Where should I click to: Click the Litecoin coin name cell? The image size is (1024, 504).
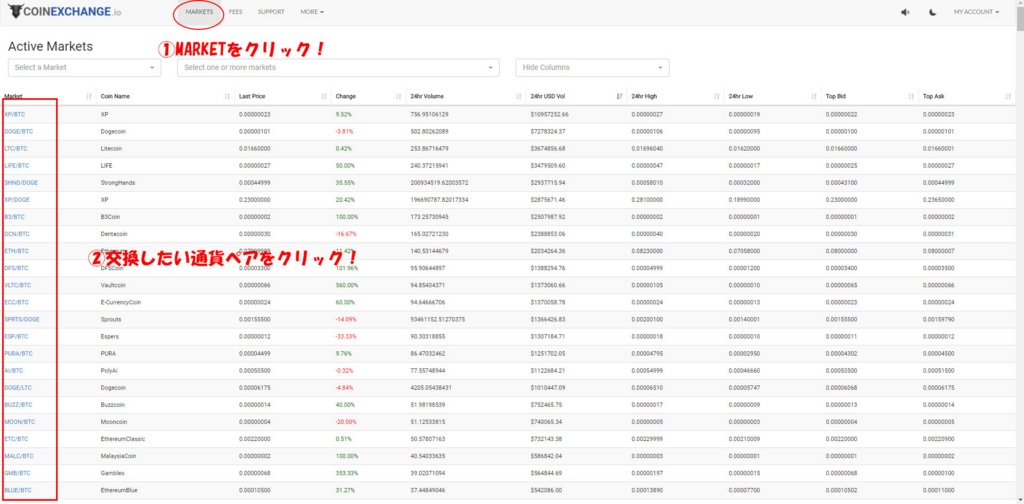111,148
